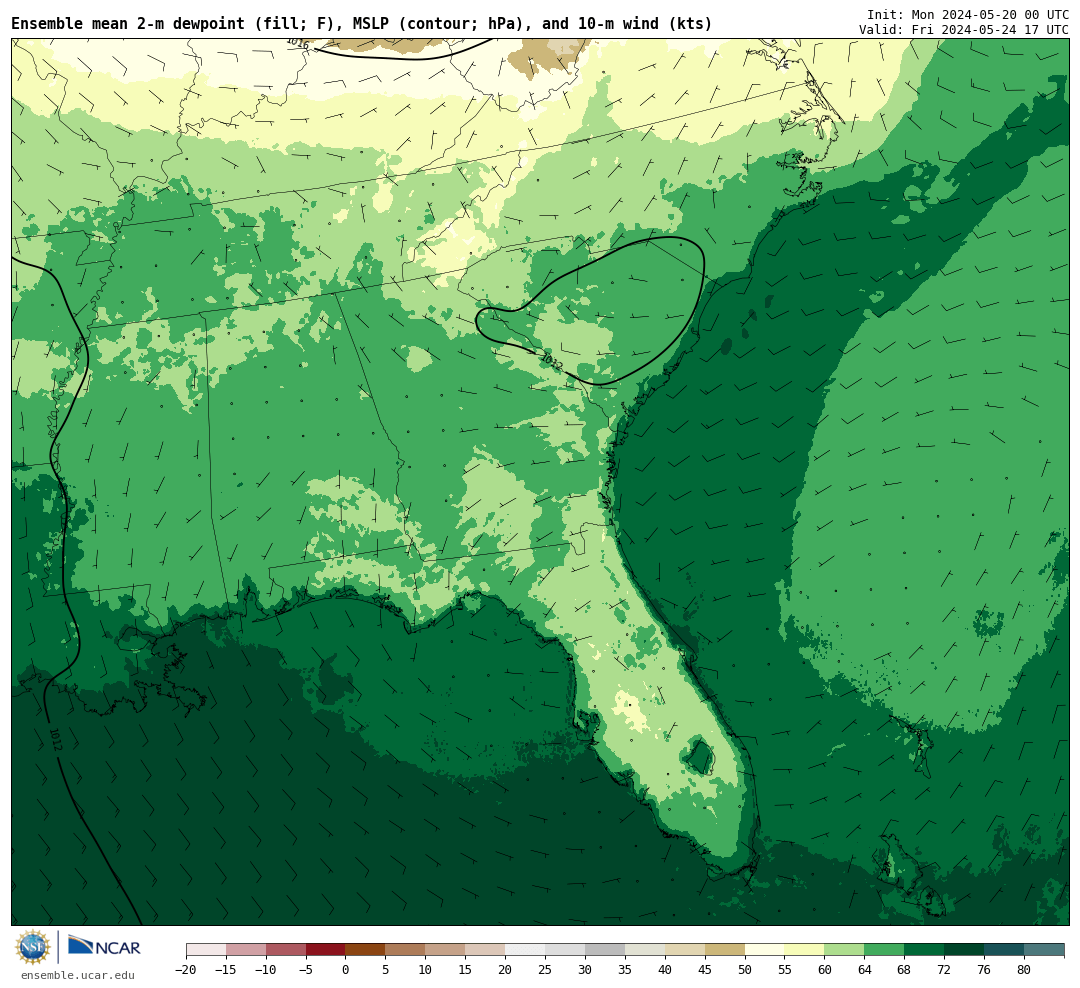Open the ensemble.ucar.edu link text
This screenshot has height=988, width=1080.
(x=78, y=975)
